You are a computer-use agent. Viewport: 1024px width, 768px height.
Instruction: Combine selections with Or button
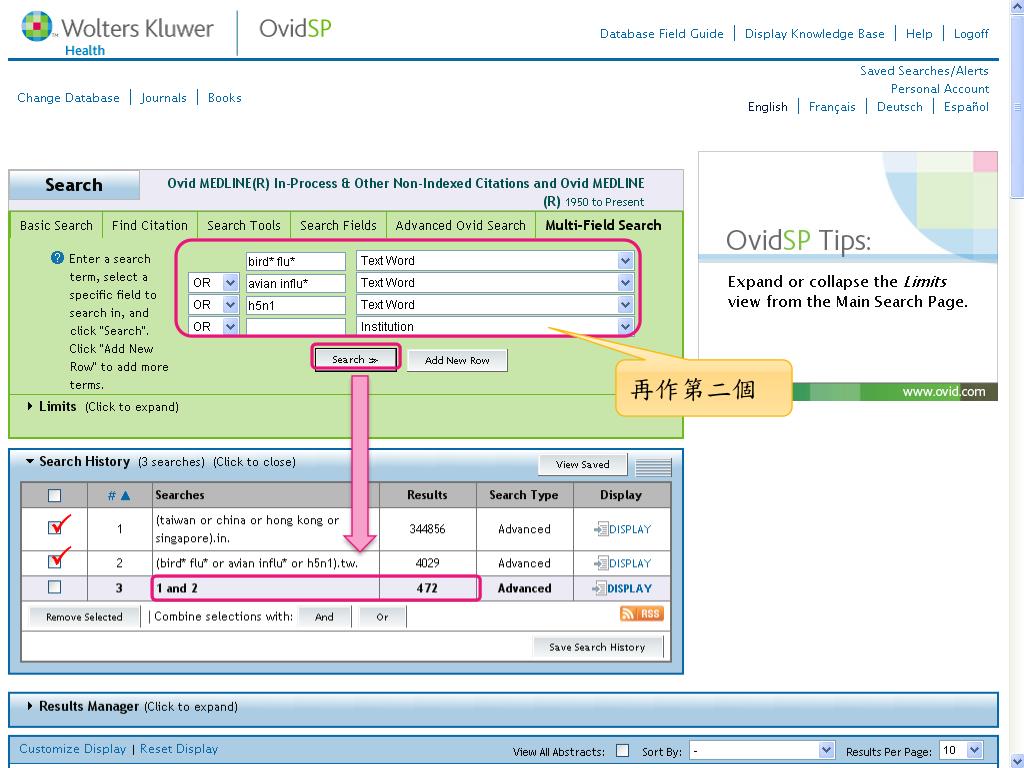pos(382,616)
